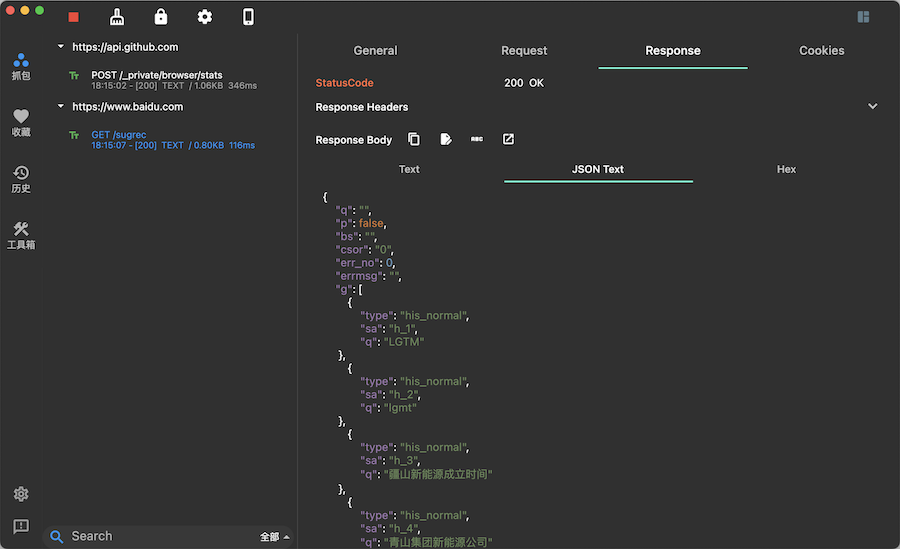Click the "h_3" sa value

point(404,461)
